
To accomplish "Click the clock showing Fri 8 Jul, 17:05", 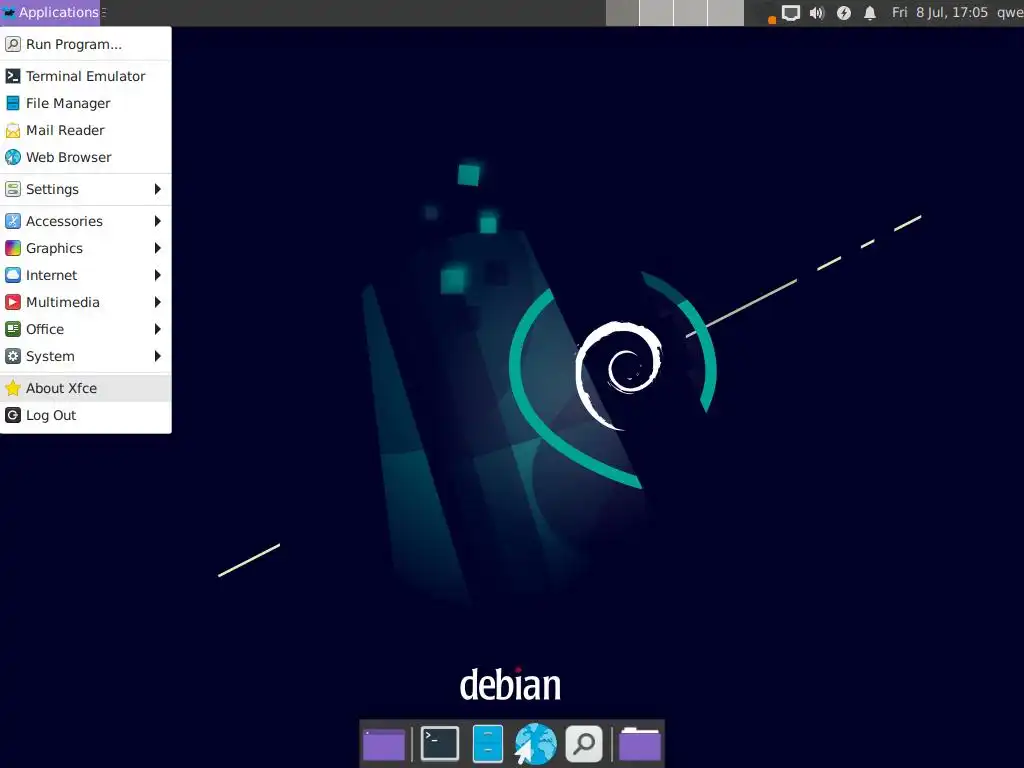I will [940, 12].
